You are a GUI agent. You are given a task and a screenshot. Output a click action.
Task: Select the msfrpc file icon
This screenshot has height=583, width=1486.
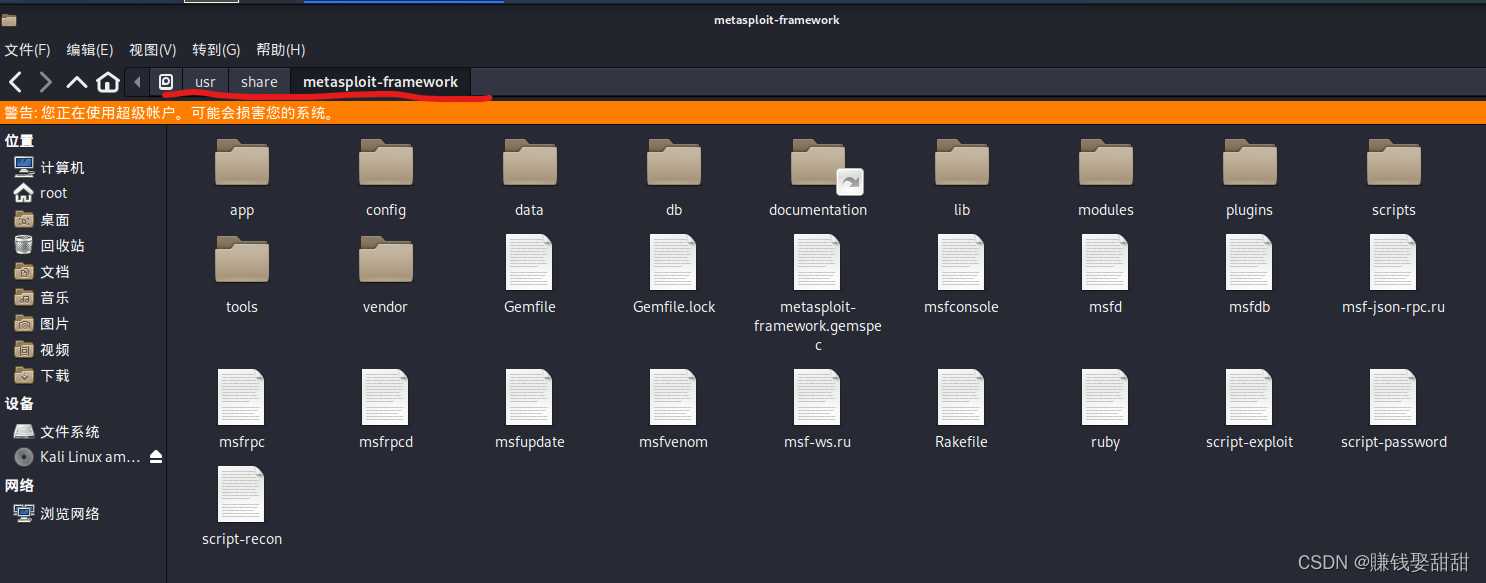click(x=241, y=397)
